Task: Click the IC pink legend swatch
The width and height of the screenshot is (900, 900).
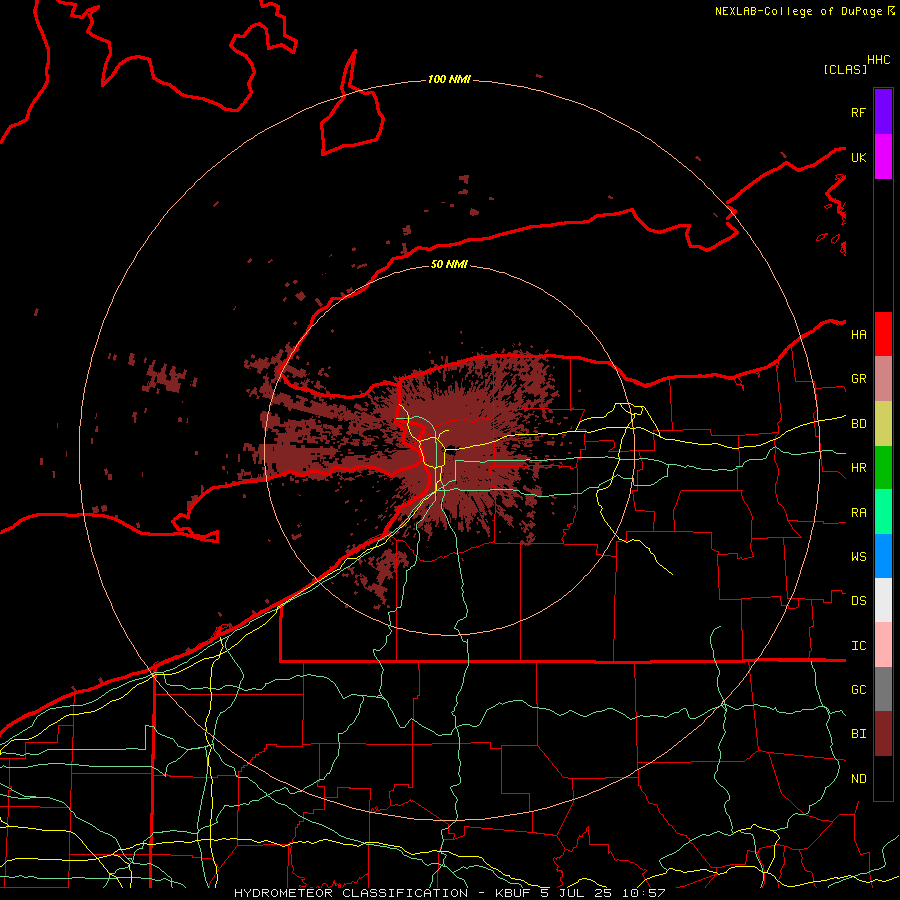Action: point(883,645)
